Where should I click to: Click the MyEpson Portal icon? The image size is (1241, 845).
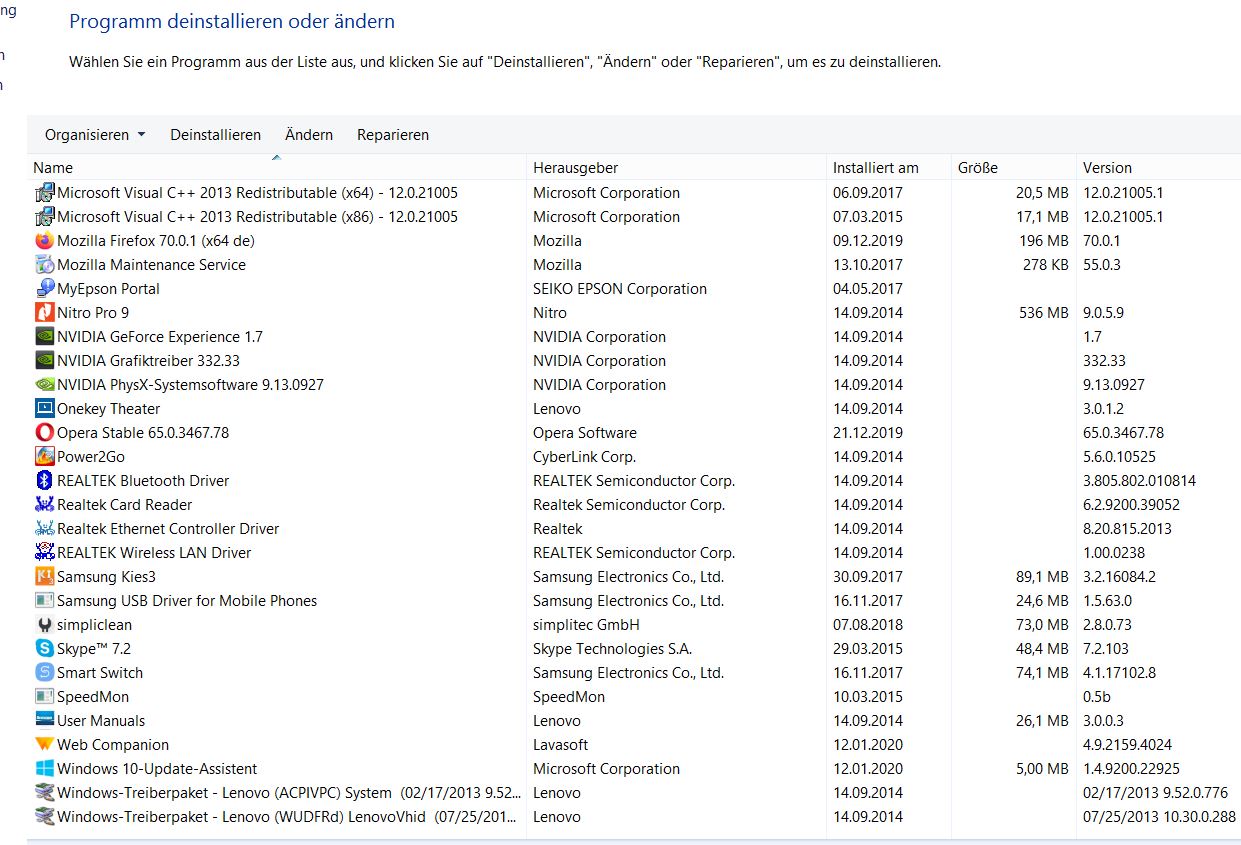tap(44, 288)
